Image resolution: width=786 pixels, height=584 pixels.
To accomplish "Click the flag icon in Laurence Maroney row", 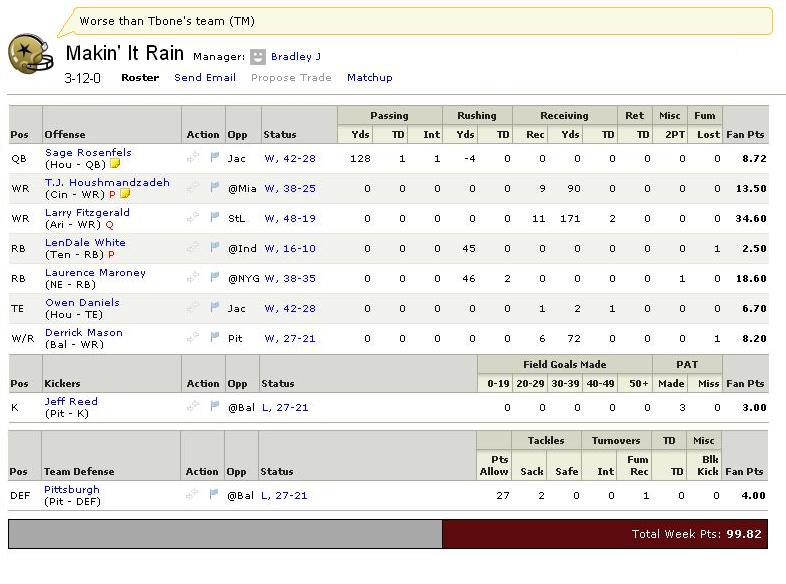I will click(215, 277).
